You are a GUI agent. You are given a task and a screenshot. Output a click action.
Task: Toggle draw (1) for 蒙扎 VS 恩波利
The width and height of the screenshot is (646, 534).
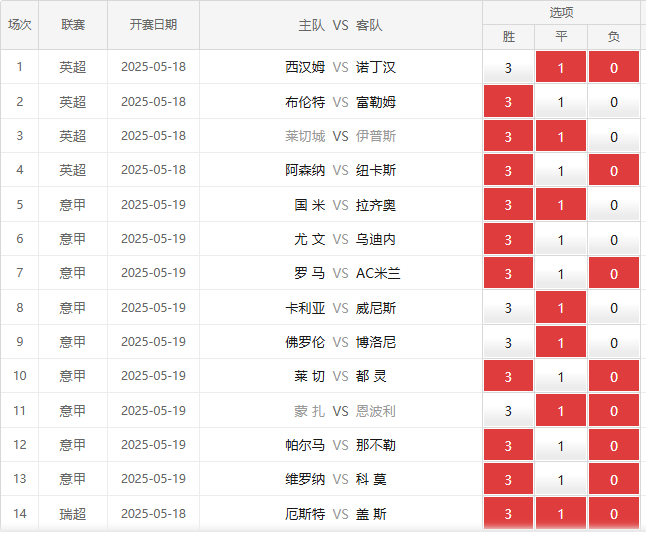click(561, 410)
